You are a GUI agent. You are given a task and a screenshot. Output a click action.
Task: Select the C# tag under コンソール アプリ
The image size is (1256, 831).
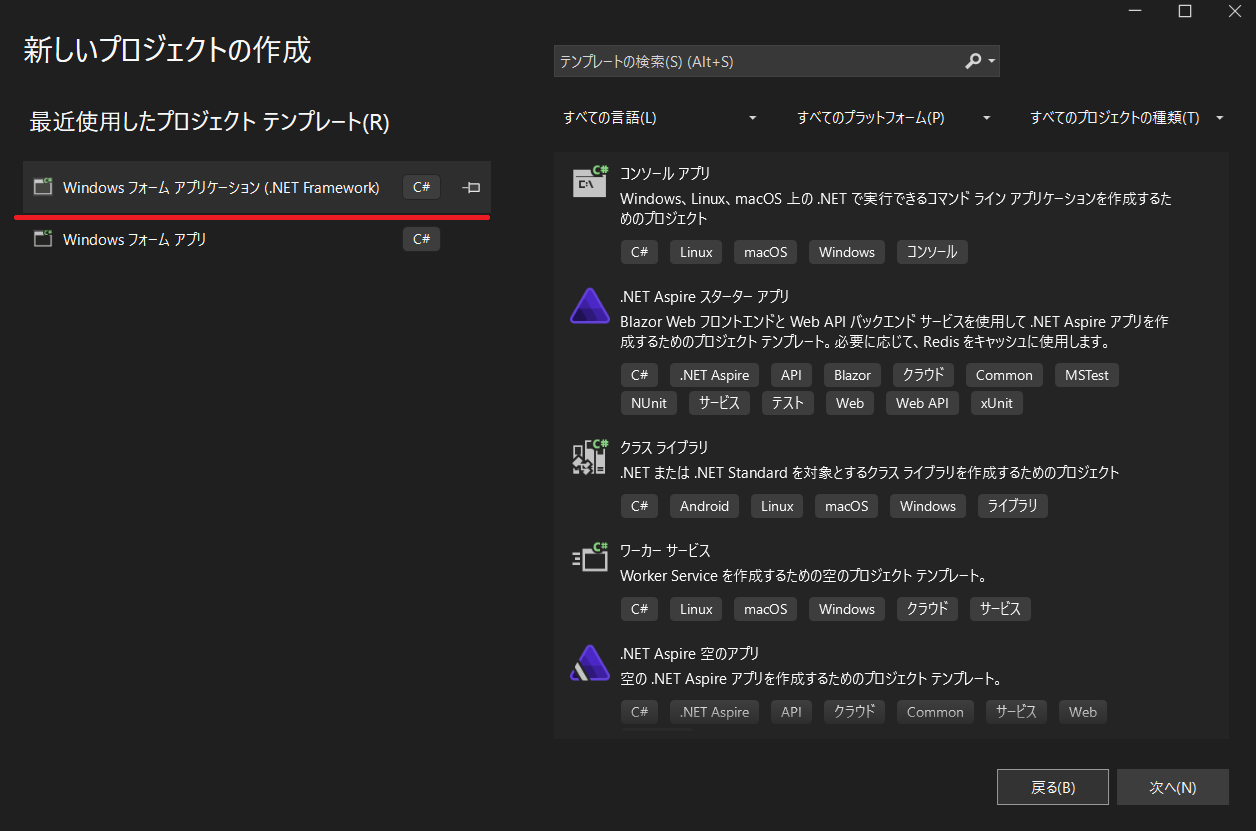[639, 252]
